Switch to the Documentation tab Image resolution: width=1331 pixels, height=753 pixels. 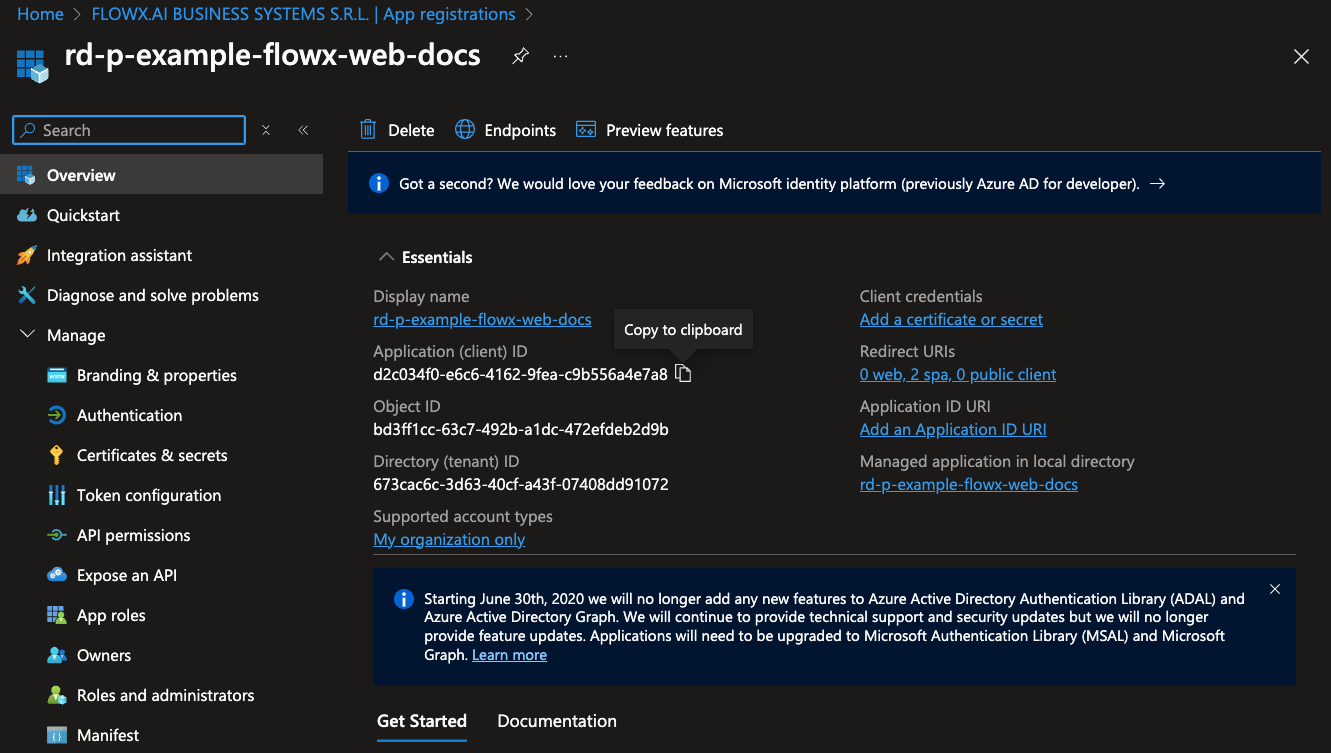[x=557, y=721]
